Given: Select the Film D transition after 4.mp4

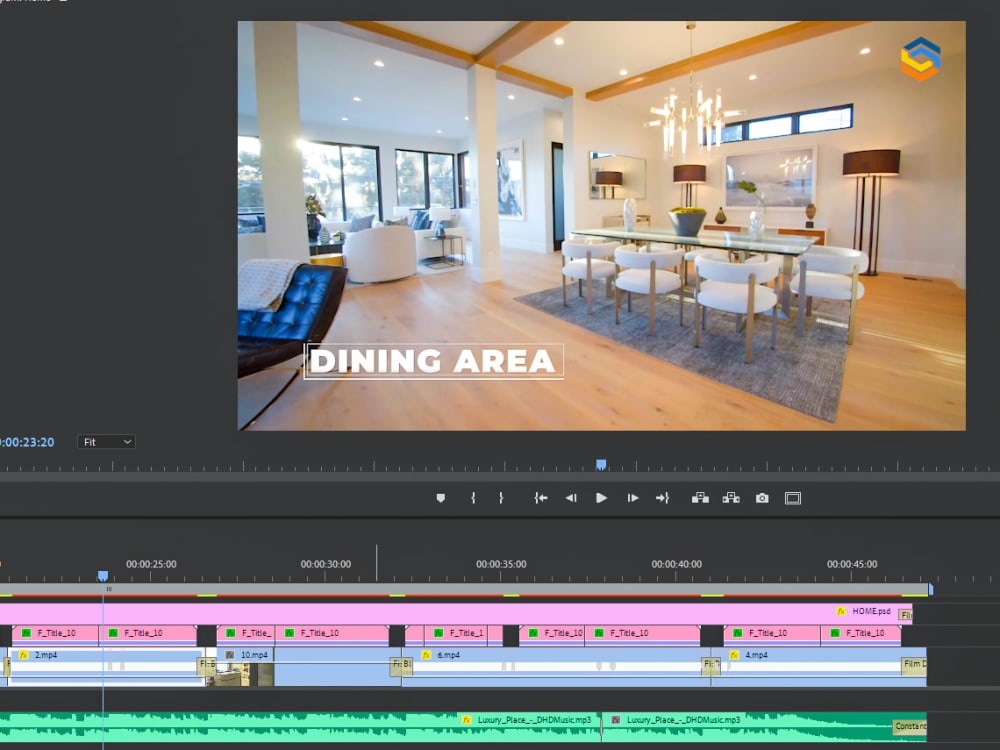Looking at the screenshot, I should point(913,665).
